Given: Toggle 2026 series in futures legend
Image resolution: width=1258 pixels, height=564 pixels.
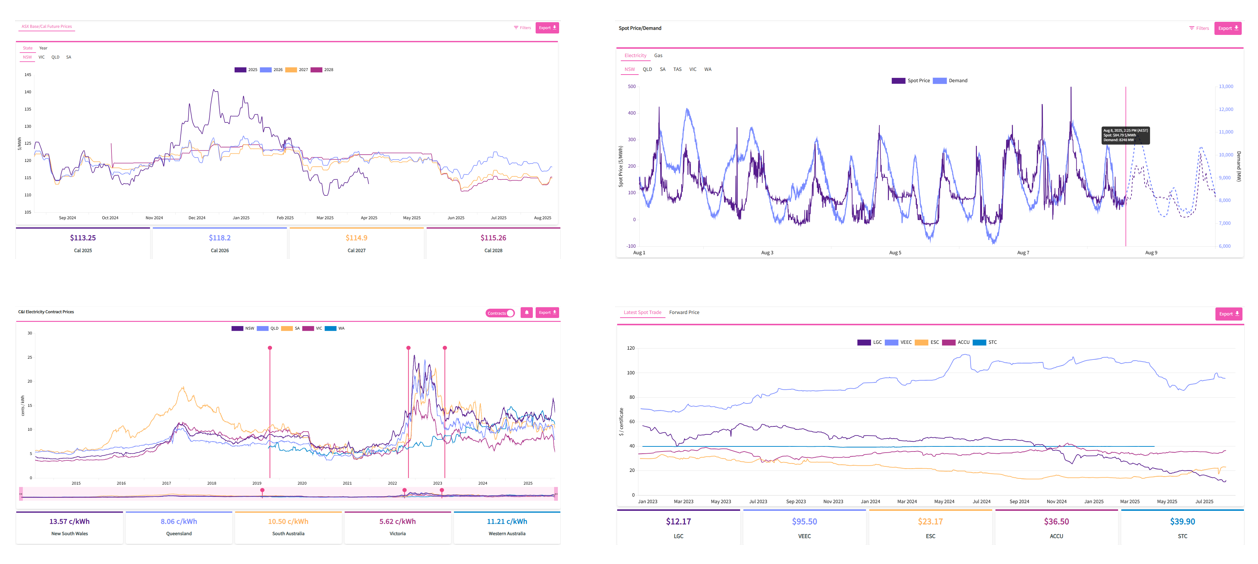Looking at the screenshot, I should [272, 70].
